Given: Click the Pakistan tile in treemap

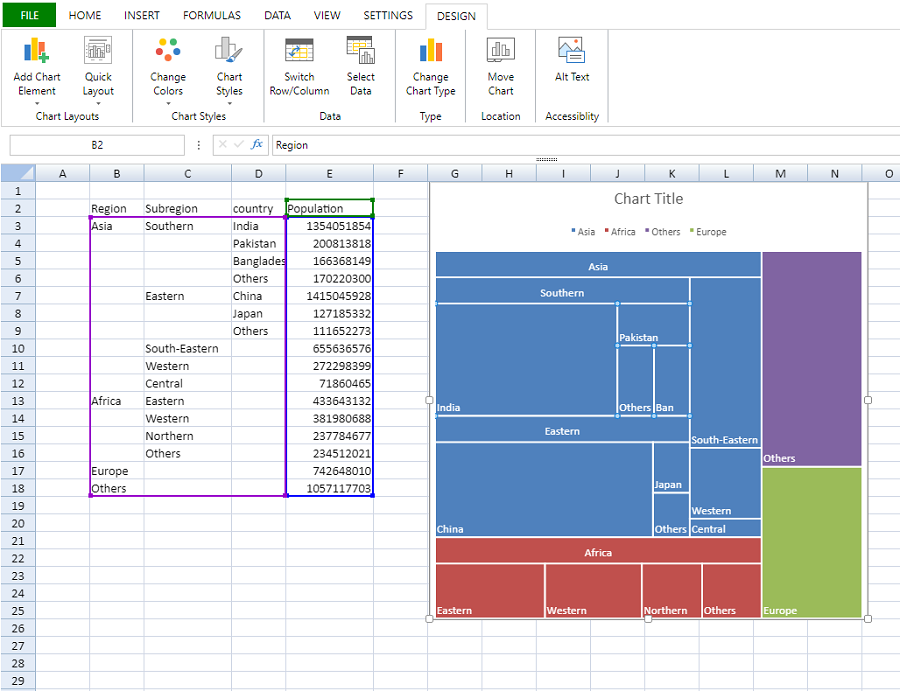Looking at the screenshot, I should pos(653,324).
